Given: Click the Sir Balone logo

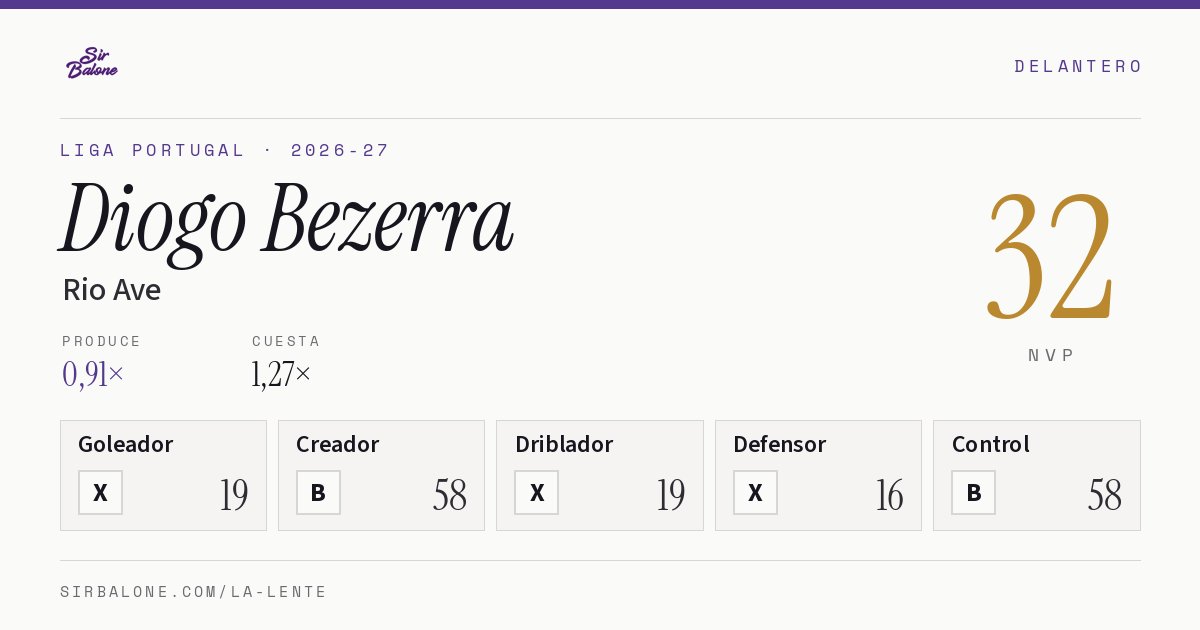Looking at the screenshot, I should [x=92, y=63].
